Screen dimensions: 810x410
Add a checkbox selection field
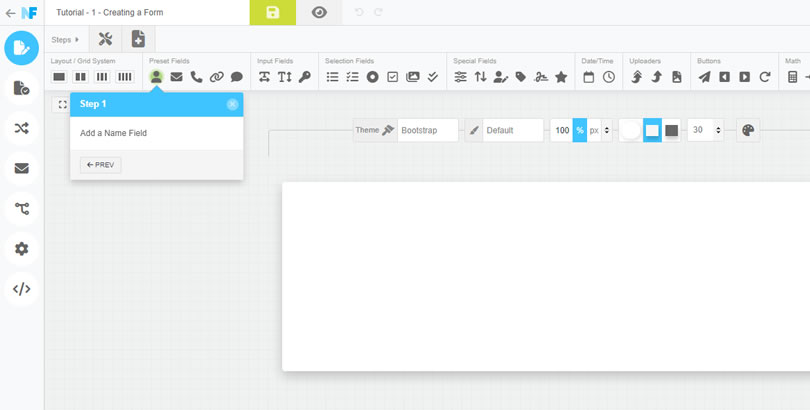click(x=393, y=77)
